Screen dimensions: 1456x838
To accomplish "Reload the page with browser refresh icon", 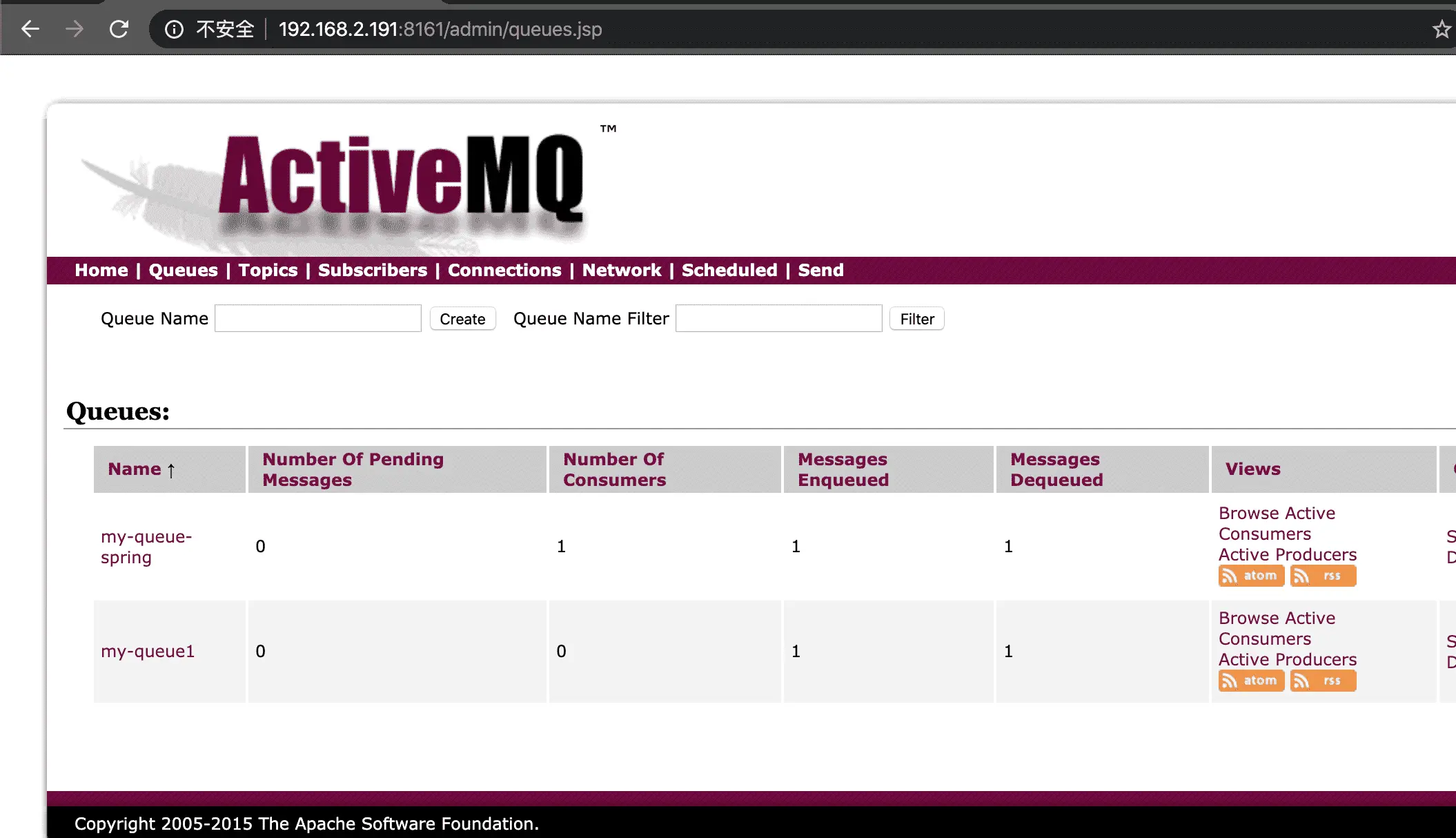I will [x=119, y=29].
